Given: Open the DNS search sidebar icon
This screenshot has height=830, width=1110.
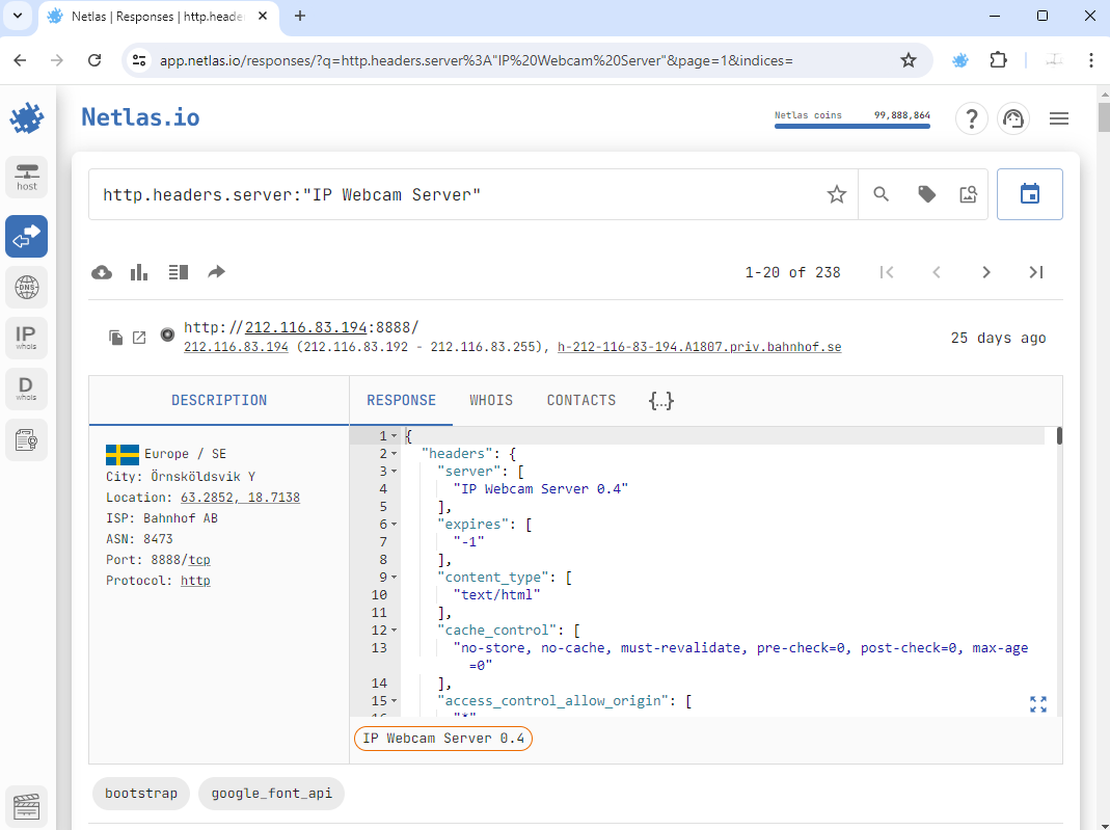Looking at the screenshot, I should click(x=27, y=288).
